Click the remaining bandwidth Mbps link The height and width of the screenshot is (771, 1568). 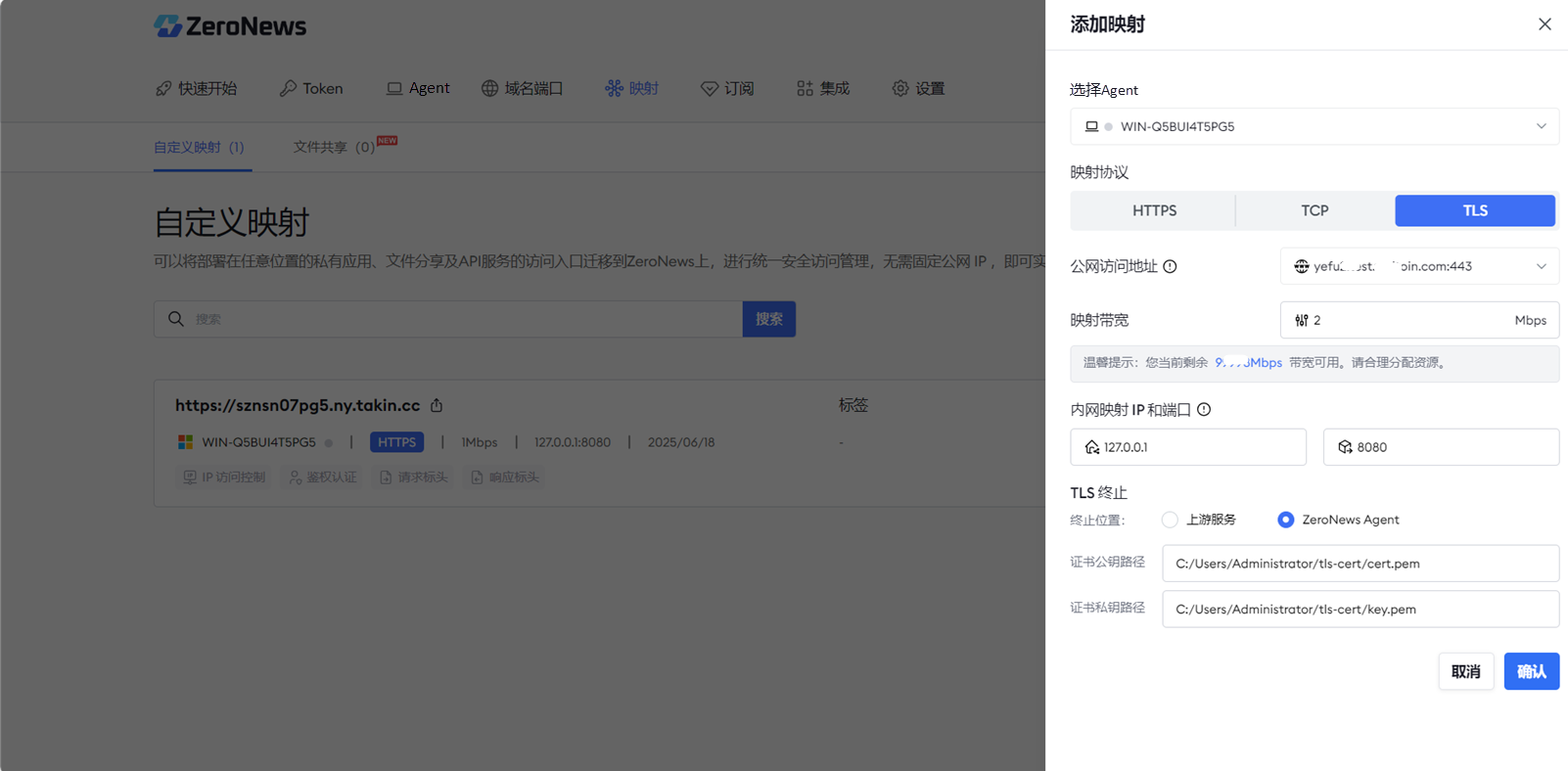[1249, 363]
